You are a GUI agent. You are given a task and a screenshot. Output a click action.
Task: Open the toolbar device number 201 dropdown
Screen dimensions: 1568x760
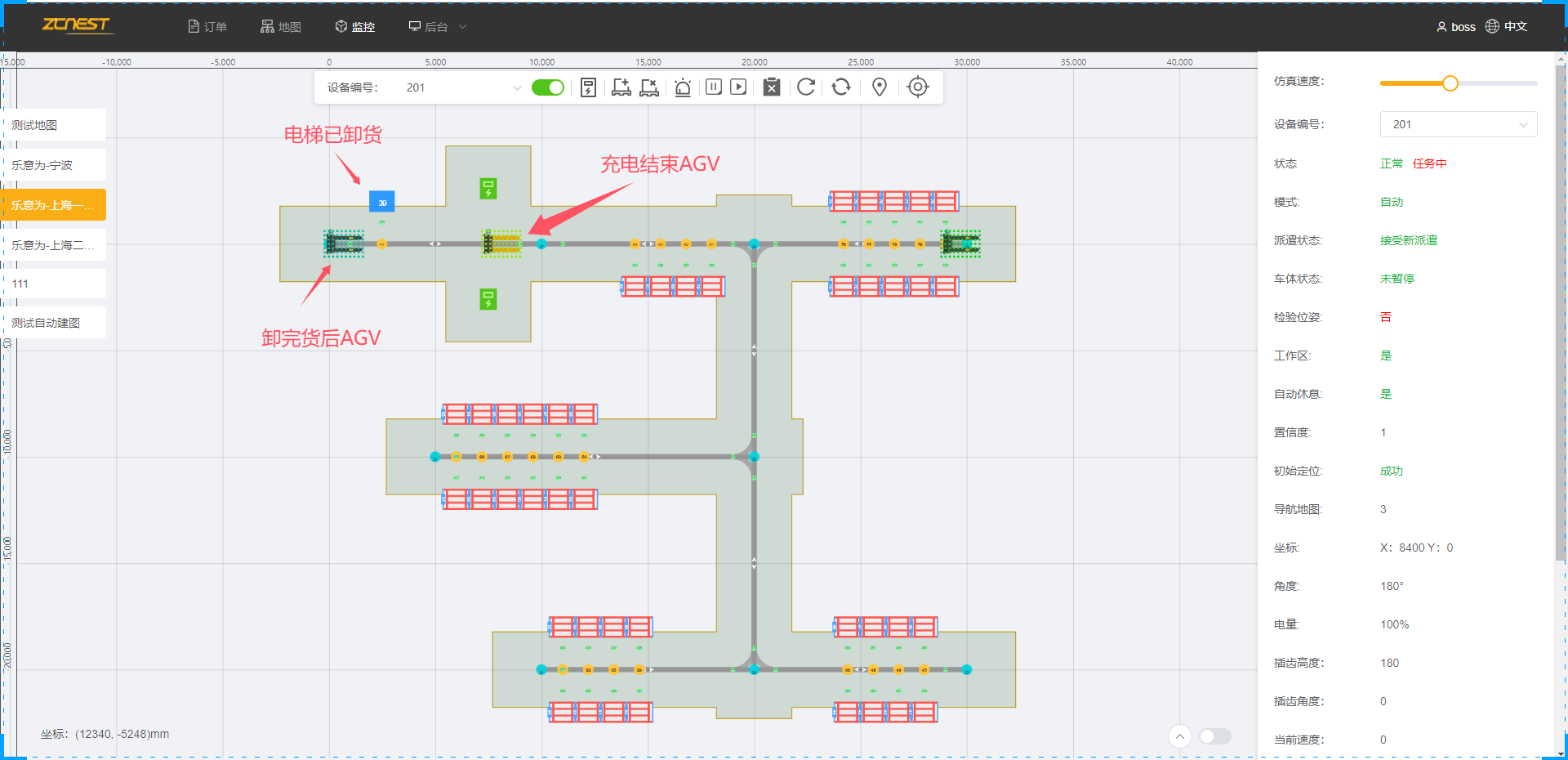coord(464,87)
